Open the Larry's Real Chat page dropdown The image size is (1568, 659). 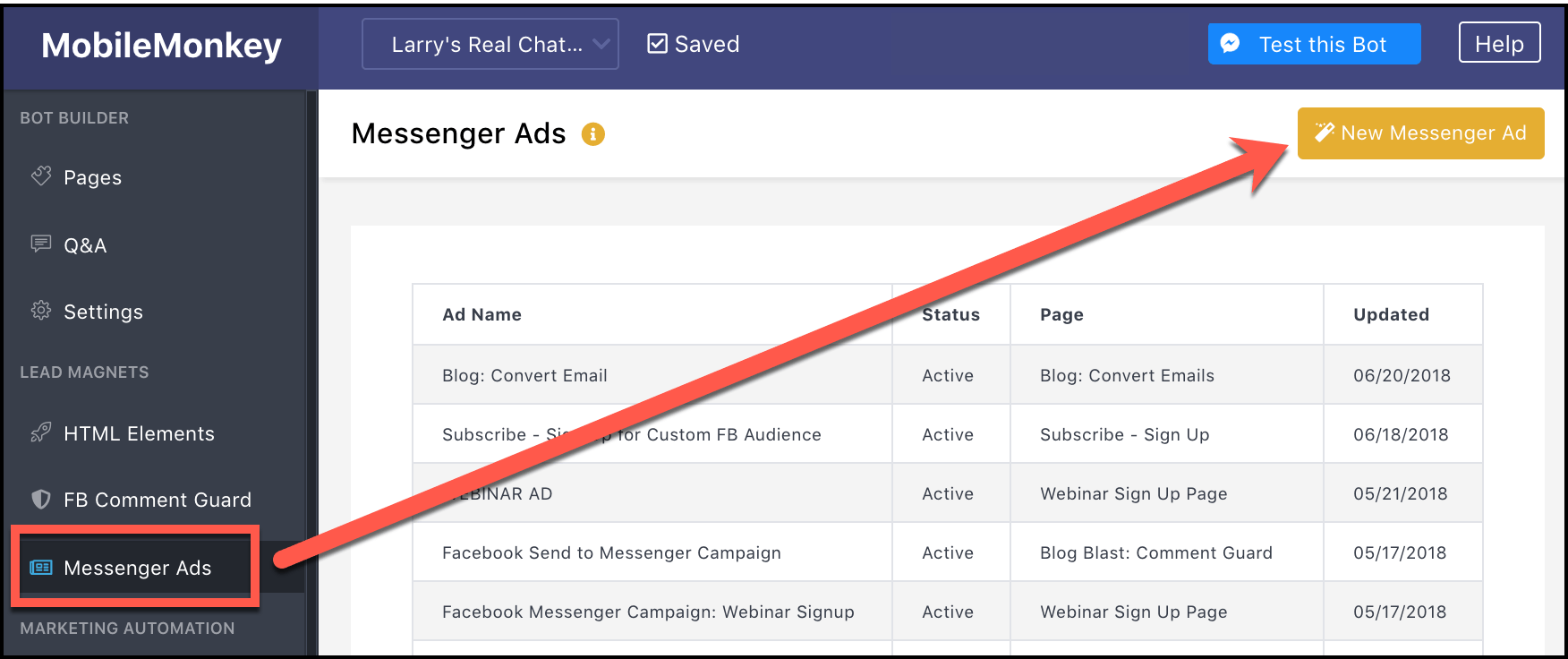tap(490, 44)
